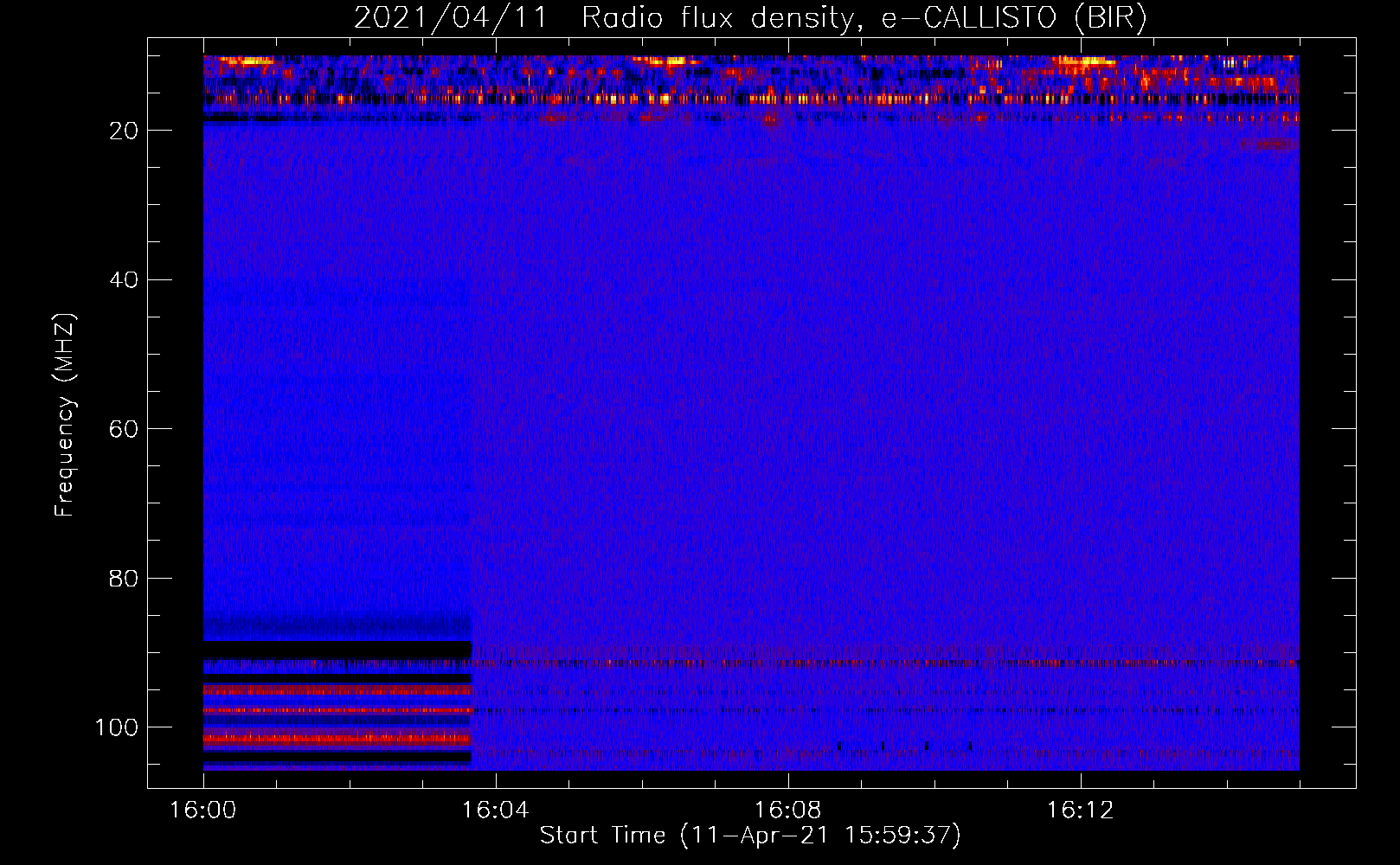
Task: Click the '16:04' time tick label
Action: (x=495, y=810)
